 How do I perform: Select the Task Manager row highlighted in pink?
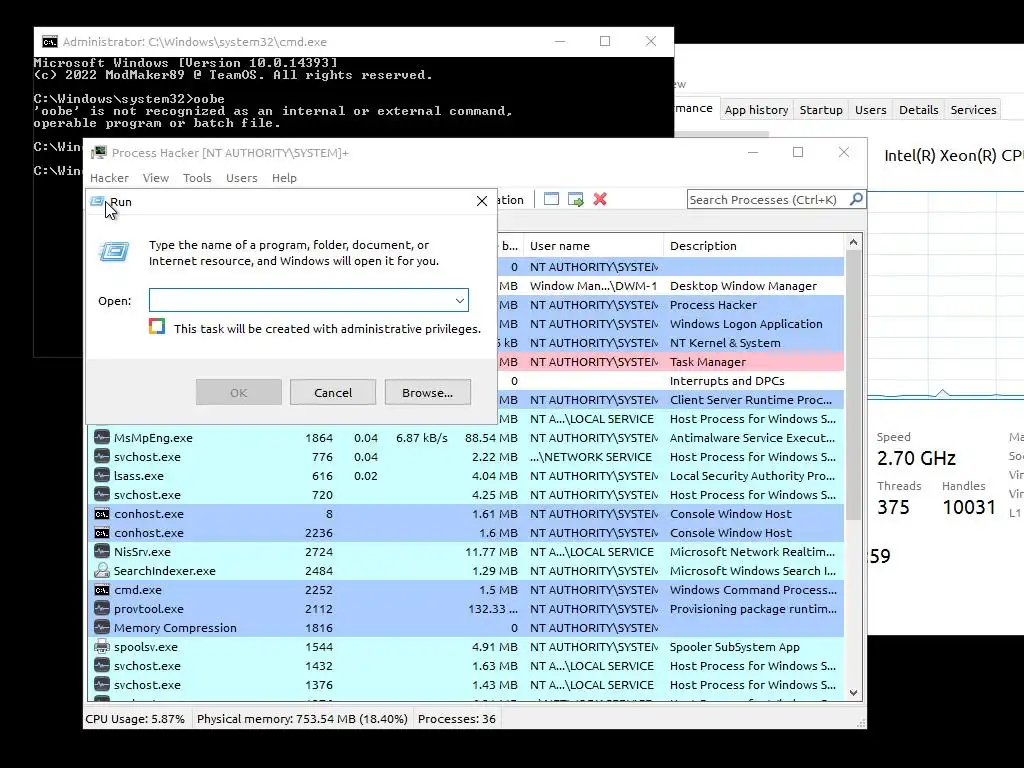coord(671,362)
